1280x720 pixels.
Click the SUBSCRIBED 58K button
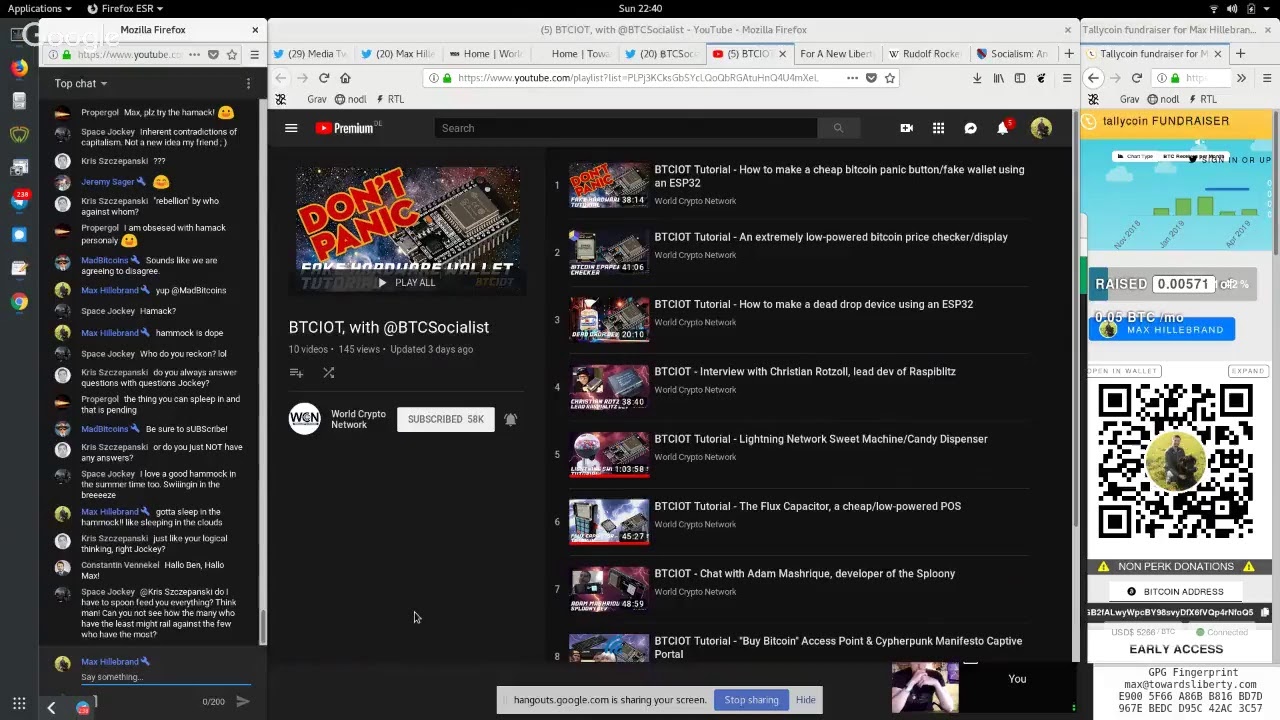tap(445, 420)
